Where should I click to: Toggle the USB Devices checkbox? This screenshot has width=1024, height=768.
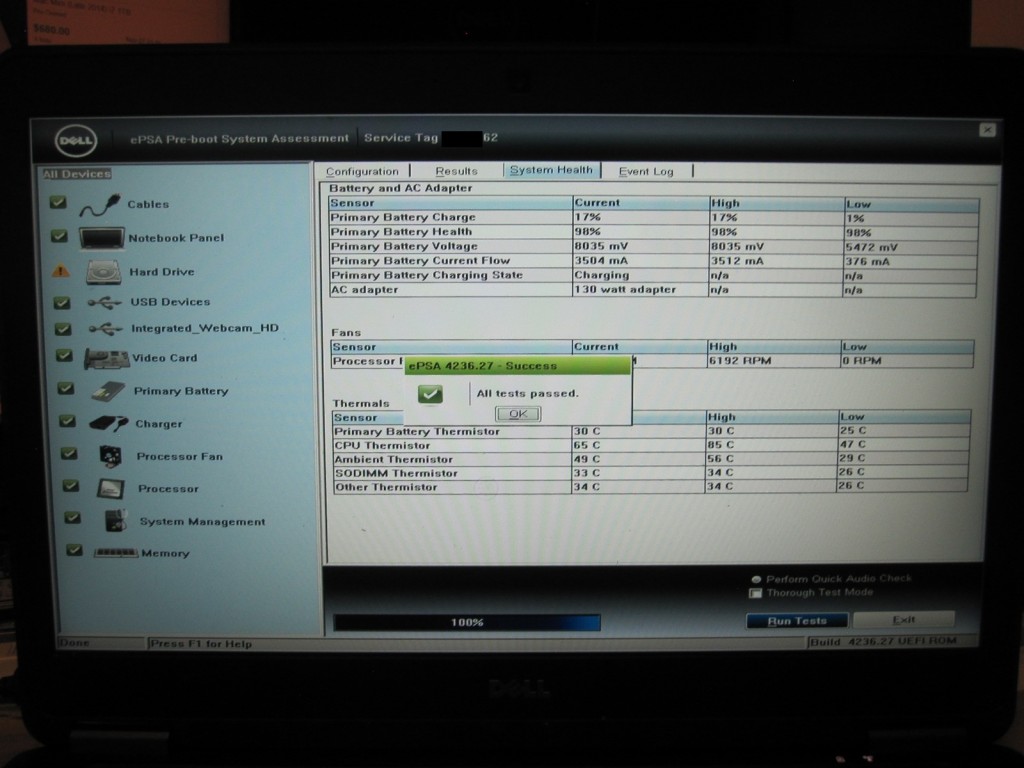[62, 302]
